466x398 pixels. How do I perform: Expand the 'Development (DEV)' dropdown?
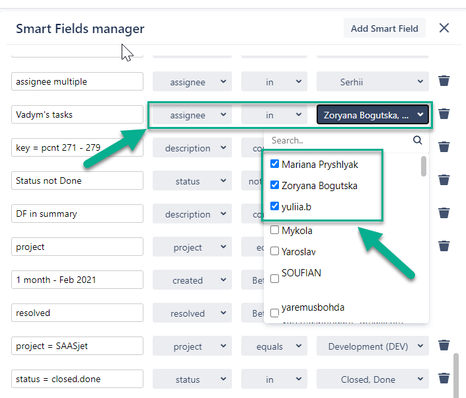(x=373, y=346)
